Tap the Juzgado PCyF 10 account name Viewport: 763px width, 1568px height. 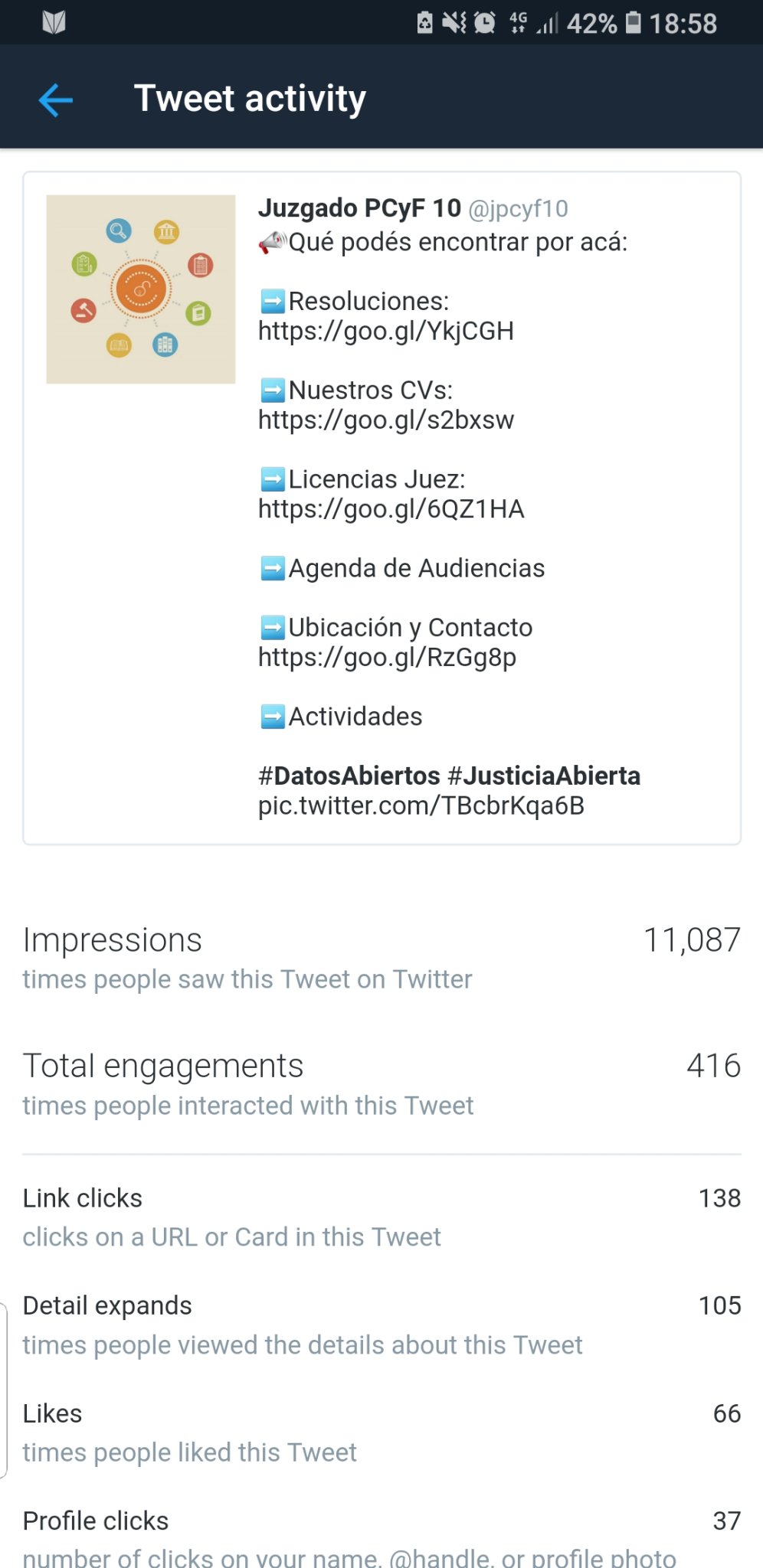pyautogui.click(x=359, y=208)
